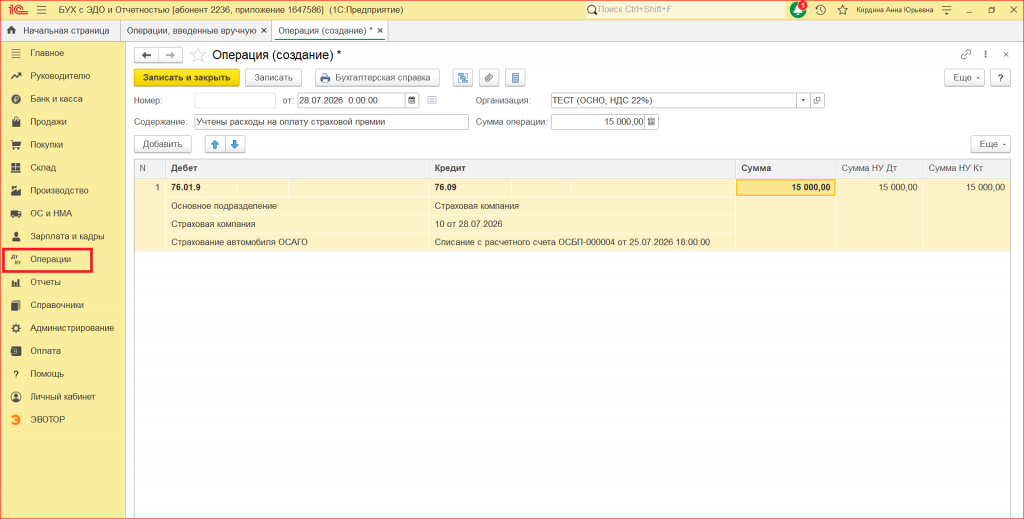This screenshot has height=519, width=1024.
Task: Click the notifications bell icon
Action: [x=797, y=10]
